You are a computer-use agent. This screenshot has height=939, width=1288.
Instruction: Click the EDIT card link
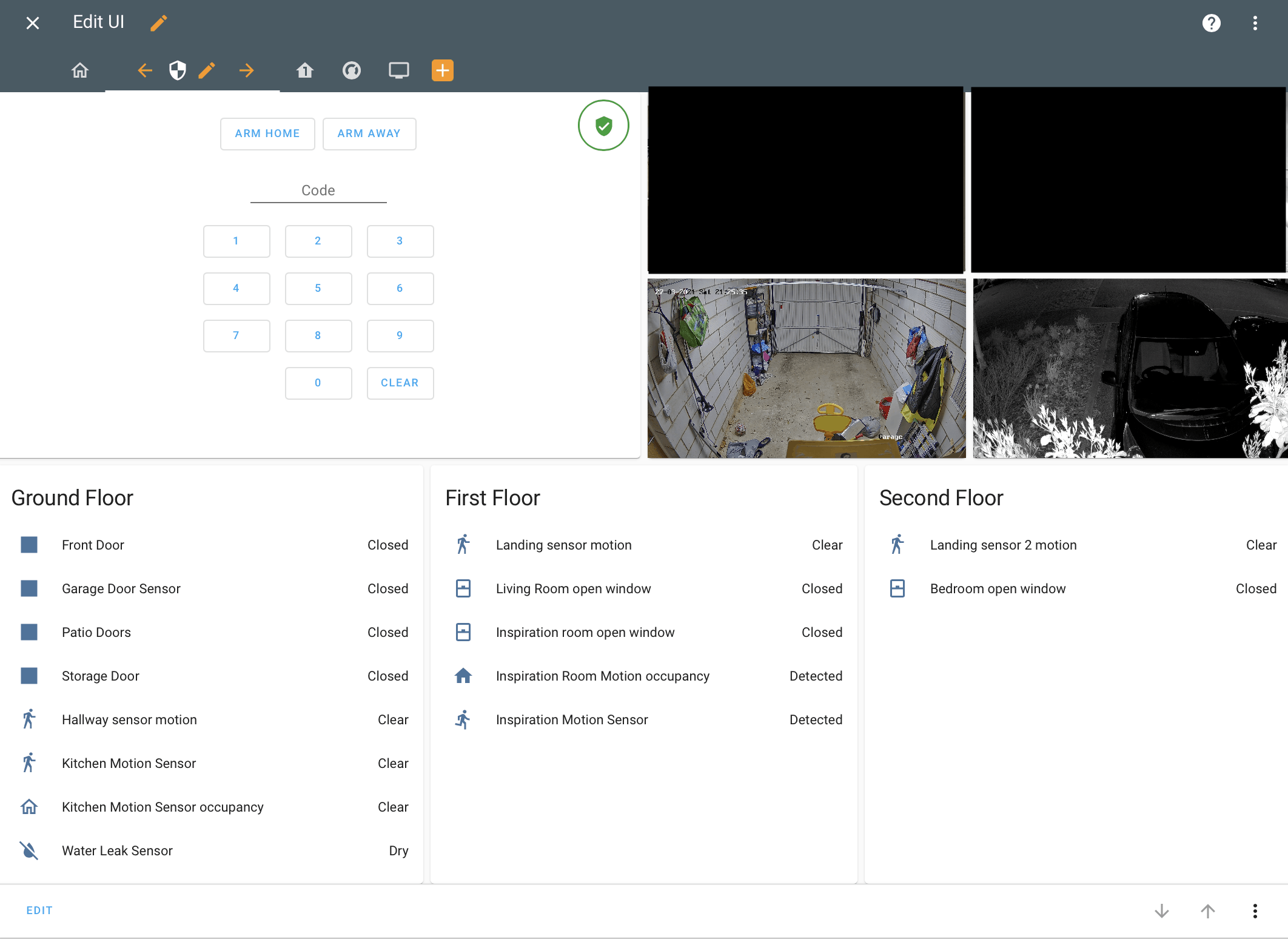(x=39, y=910)
